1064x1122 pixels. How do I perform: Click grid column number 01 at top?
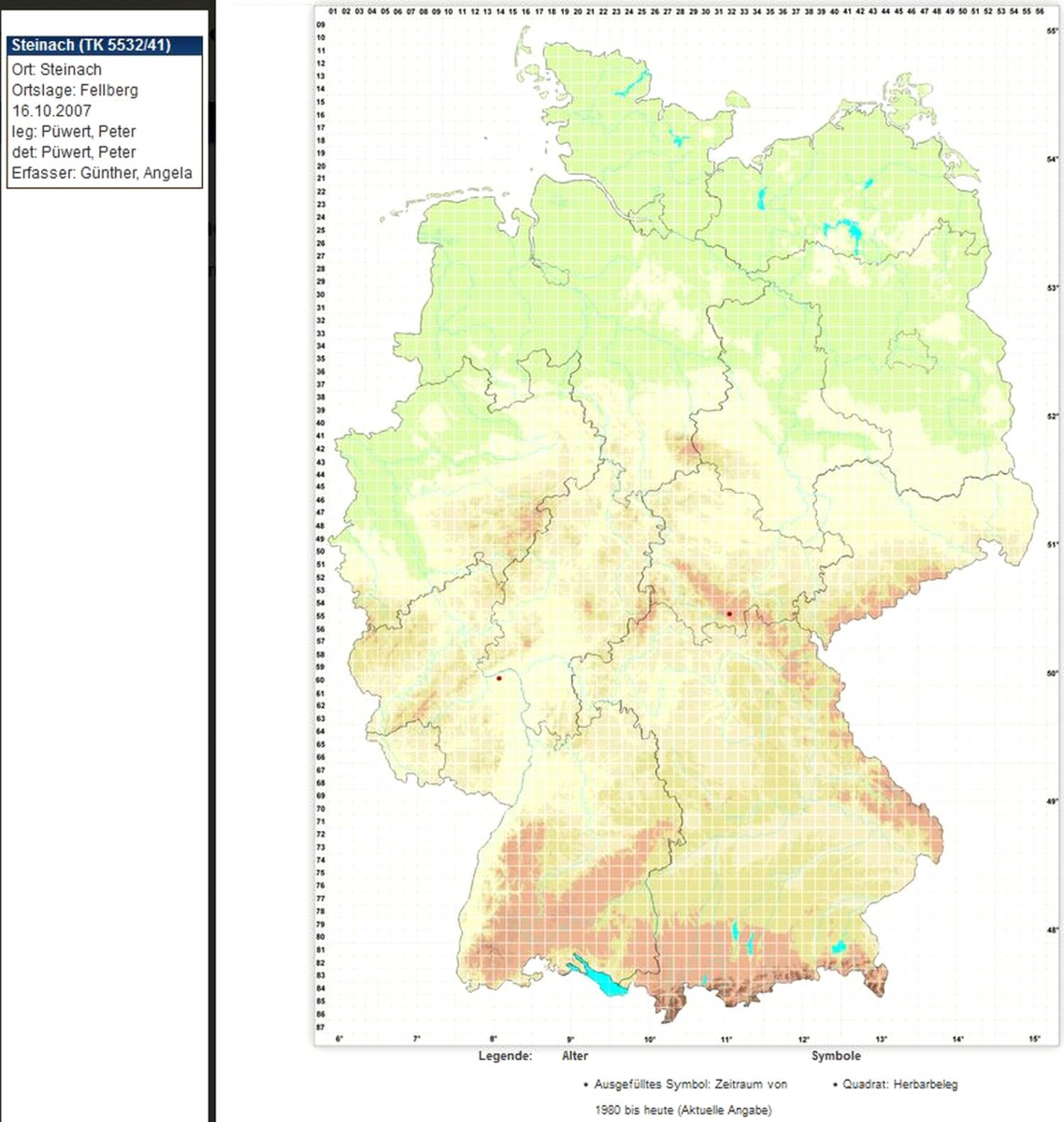[333, 11]
